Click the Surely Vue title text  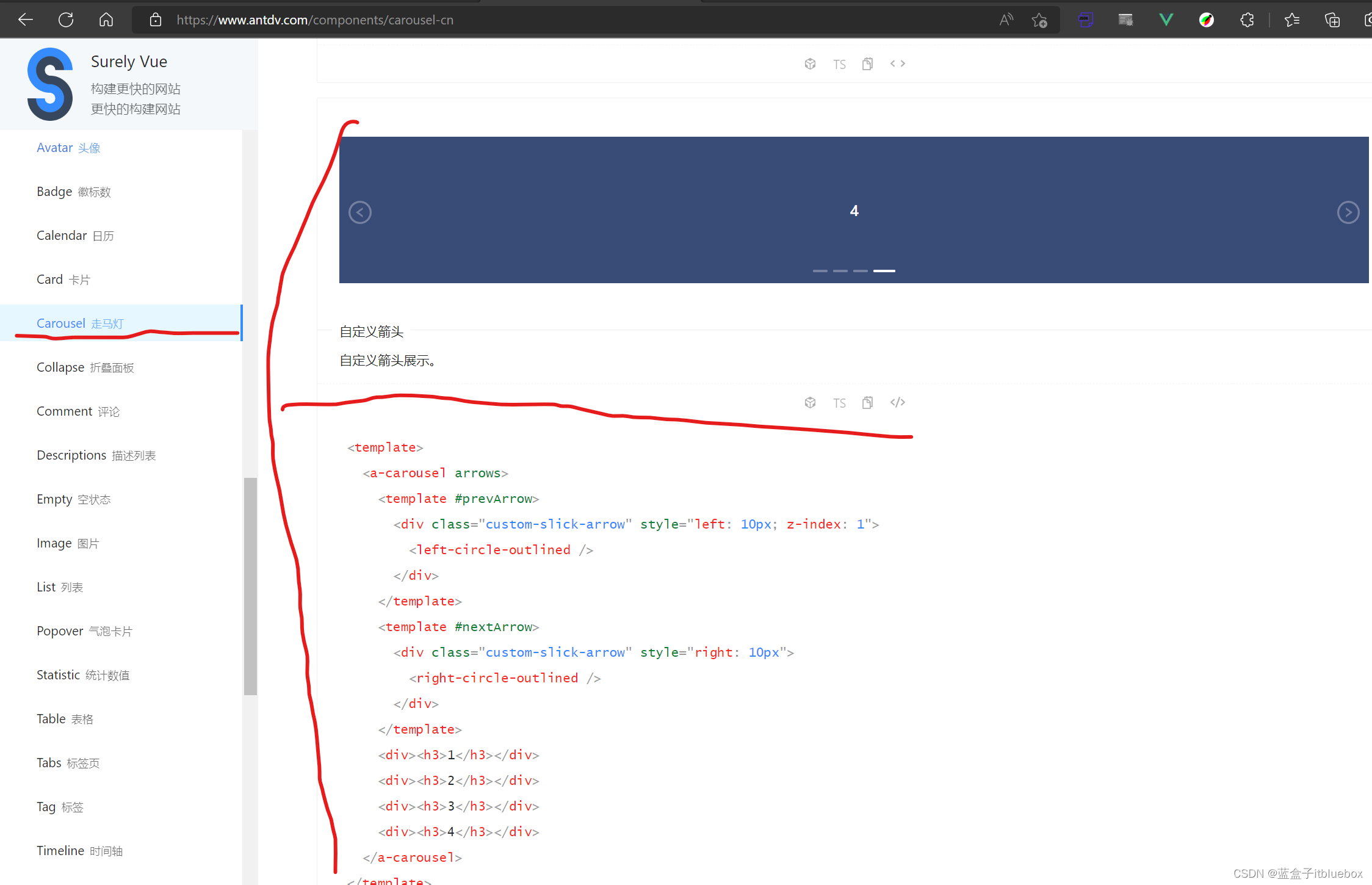129,62
